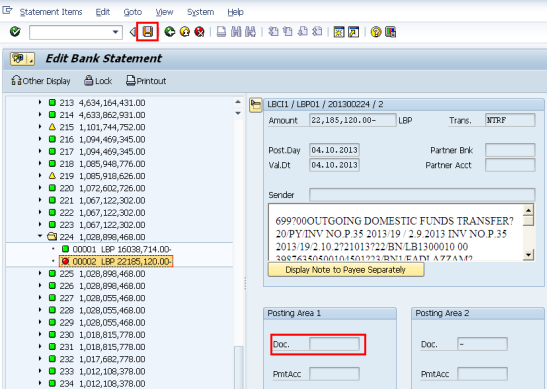The width and height of the screenshot is (547, 389).
Task: Expand statement 219 tree node
Action: point(40,175)
